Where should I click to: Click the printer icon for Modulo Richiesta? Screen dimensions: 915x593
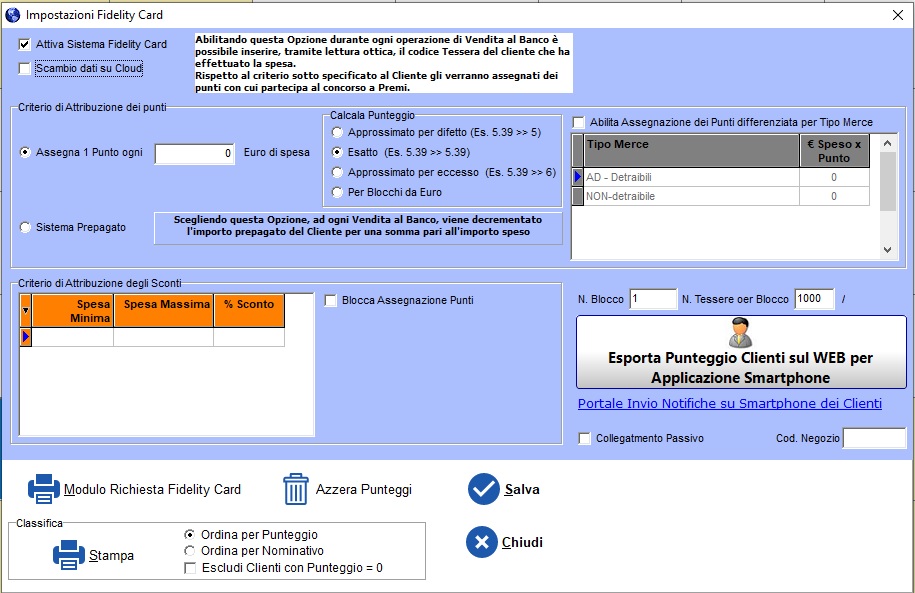click(x=44, y=489)
